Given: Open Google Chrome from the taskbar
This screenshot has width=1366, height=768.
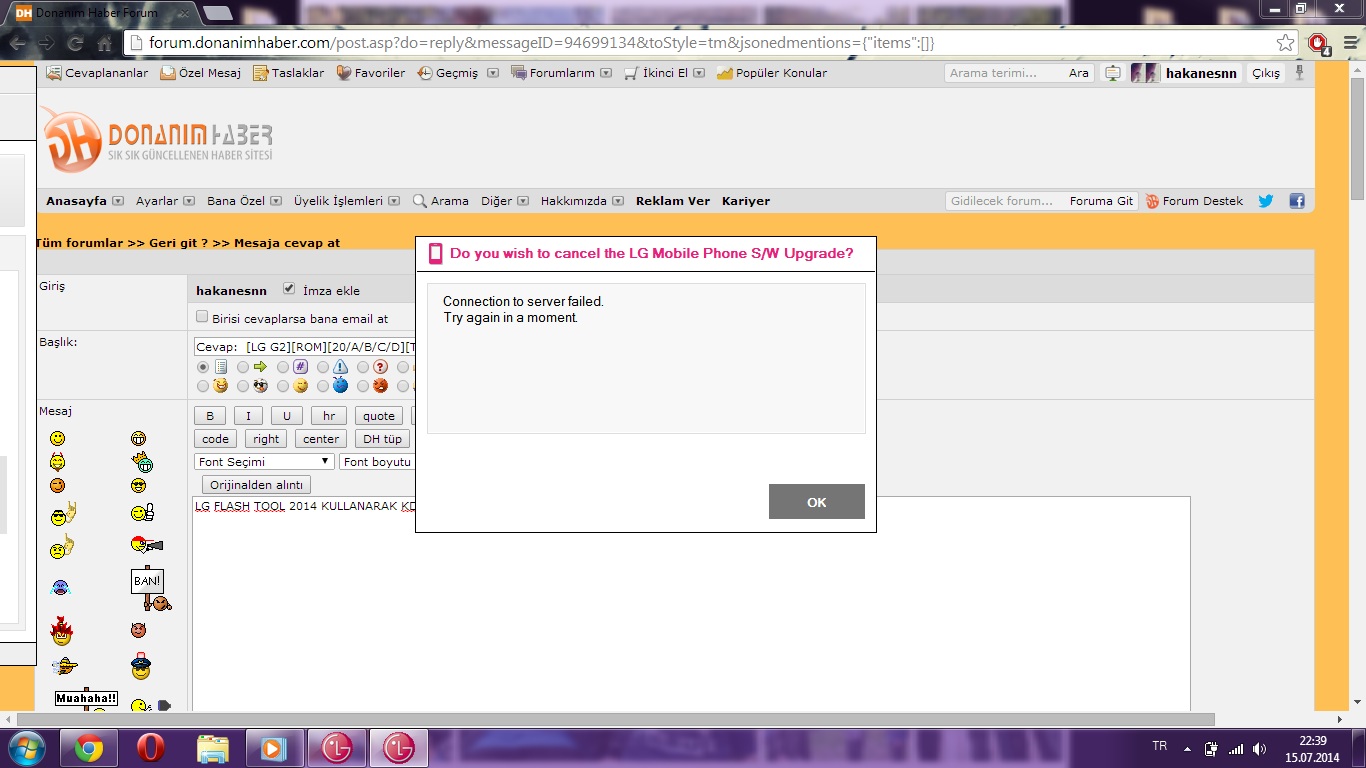Looking at the screenshot, I should 88,748.
